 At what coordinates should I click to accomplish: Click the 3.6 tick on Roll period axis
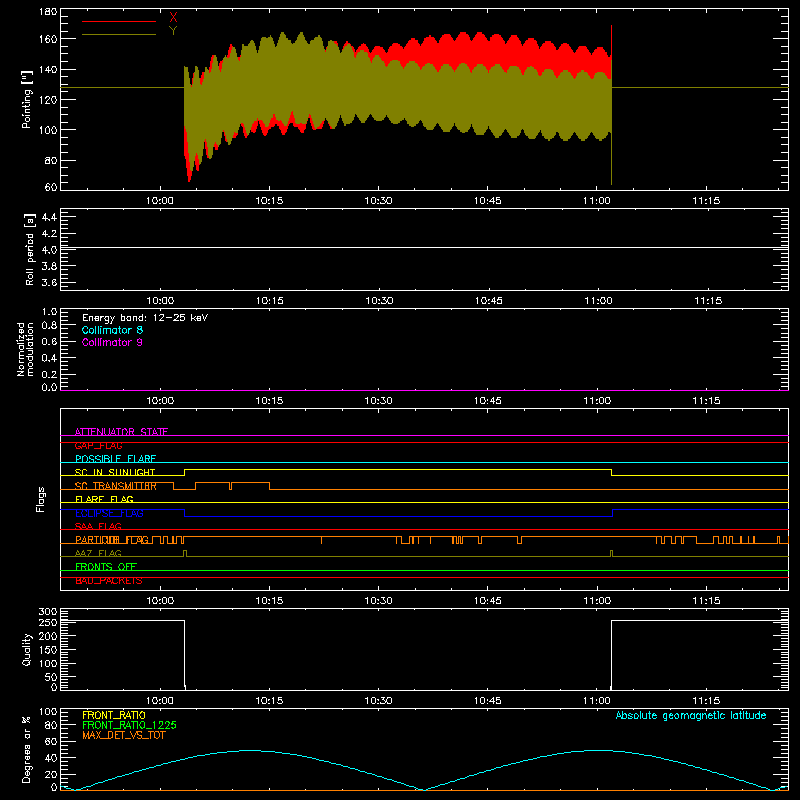pos(49,282)
